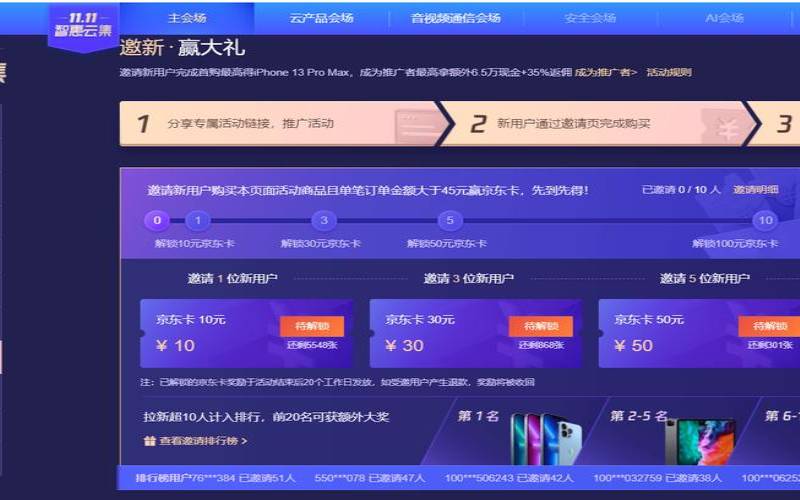Image resolution: width=800 pixels, height=500 pixels.
Task: Click 解锁100元京东卡 label
Action: 735,244
